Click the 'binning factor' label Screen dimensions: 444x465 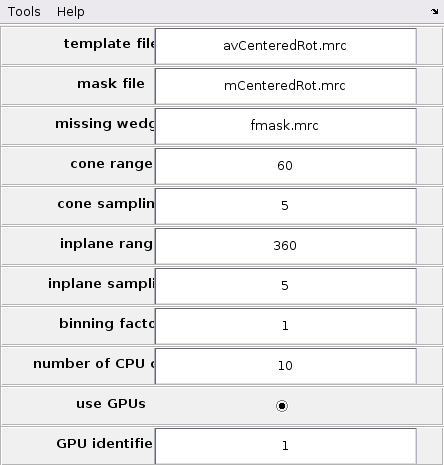pyautogui.click(x=107, y=324)
